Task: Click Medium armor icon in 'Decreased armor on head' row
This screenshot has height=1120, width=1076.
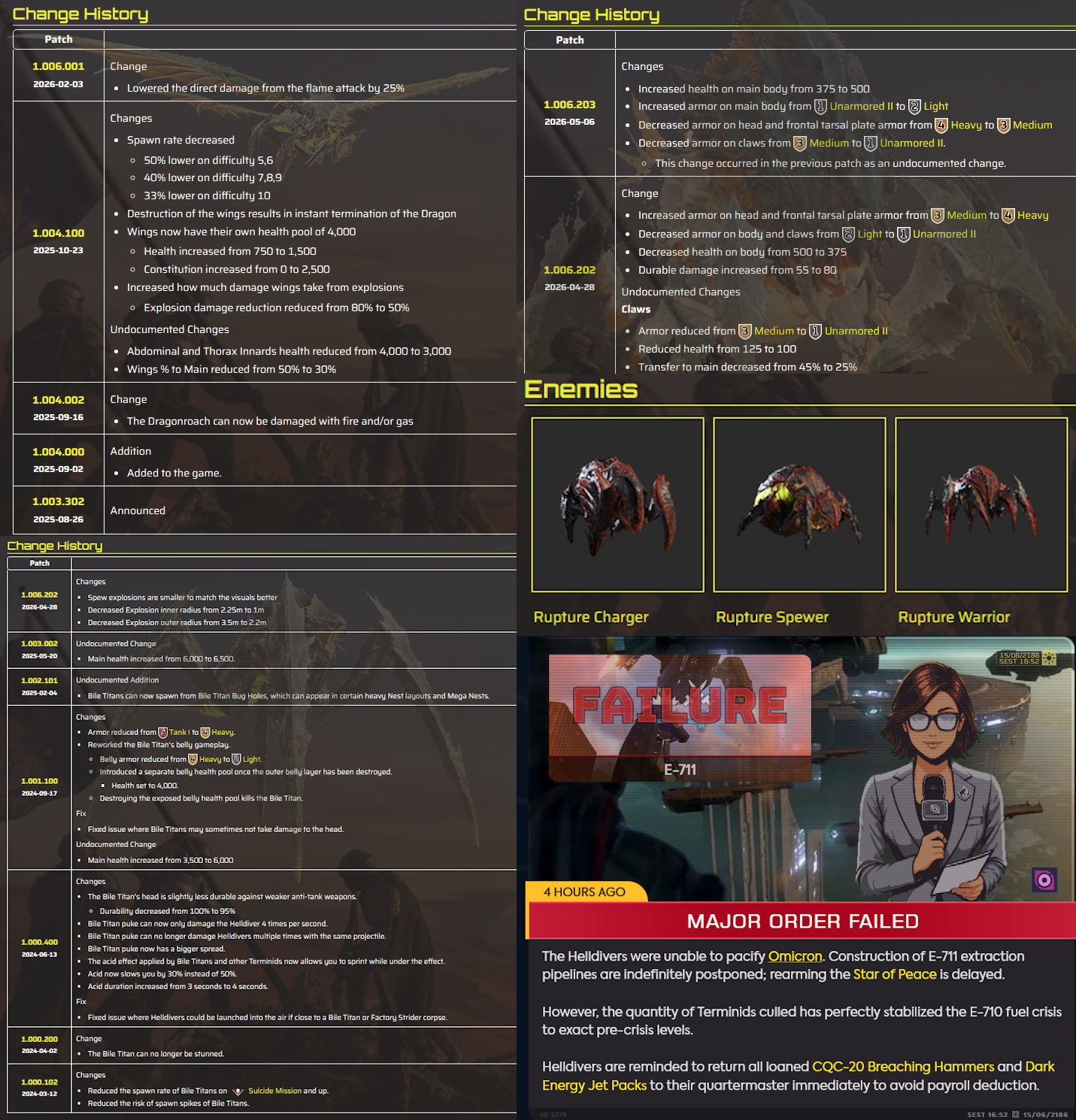Action: (1004, 126)
